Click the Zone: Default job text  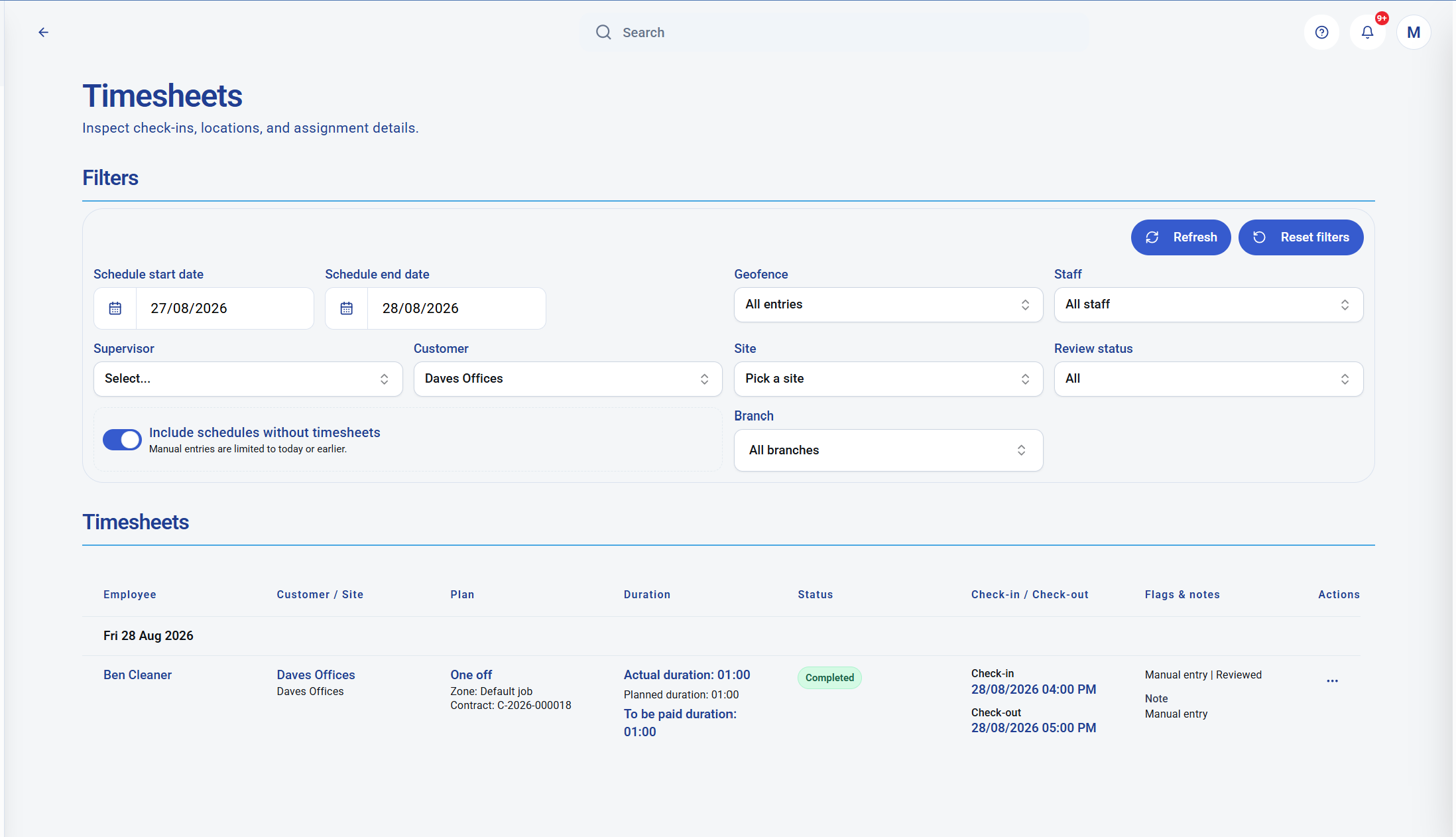pyautogui.click(x=491, y=691)
